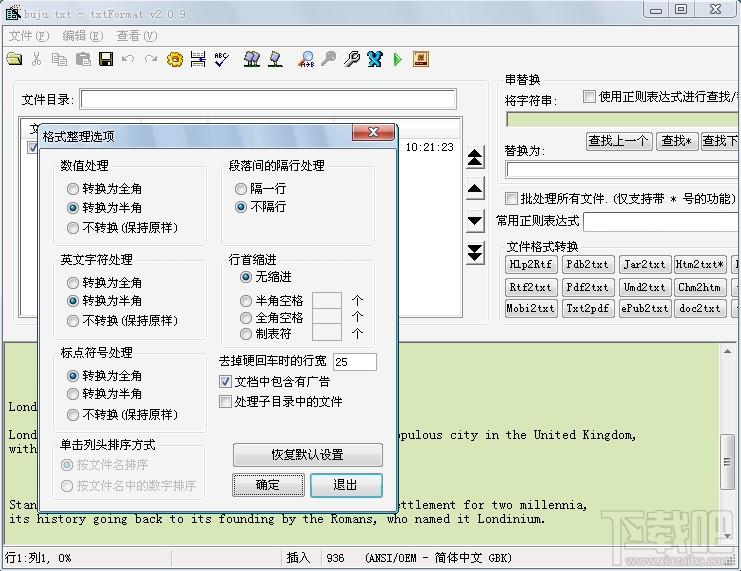Click the save floppy disk icon

pos(105,60)
